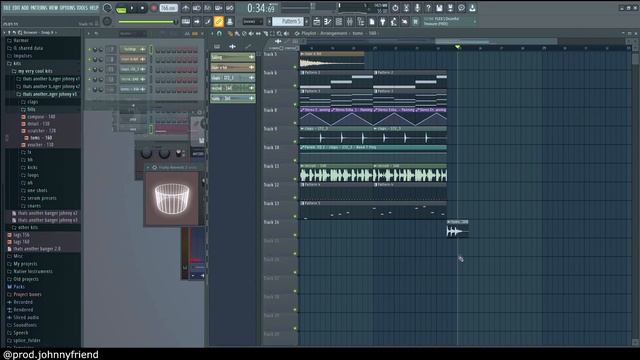Toggle overdub/blend recording icon
Screen dimensions: 640x360
(x=219, y=8)
